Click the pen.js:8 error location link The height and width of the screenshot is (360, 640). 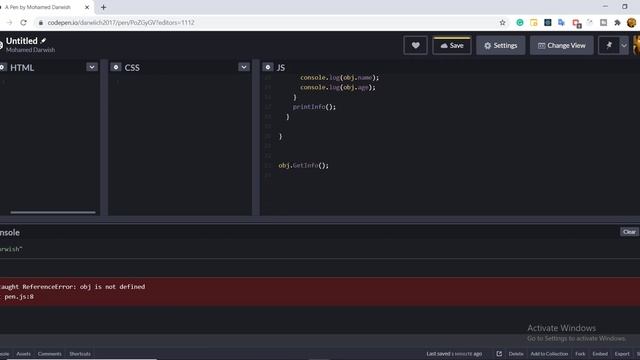coord(19,297)
